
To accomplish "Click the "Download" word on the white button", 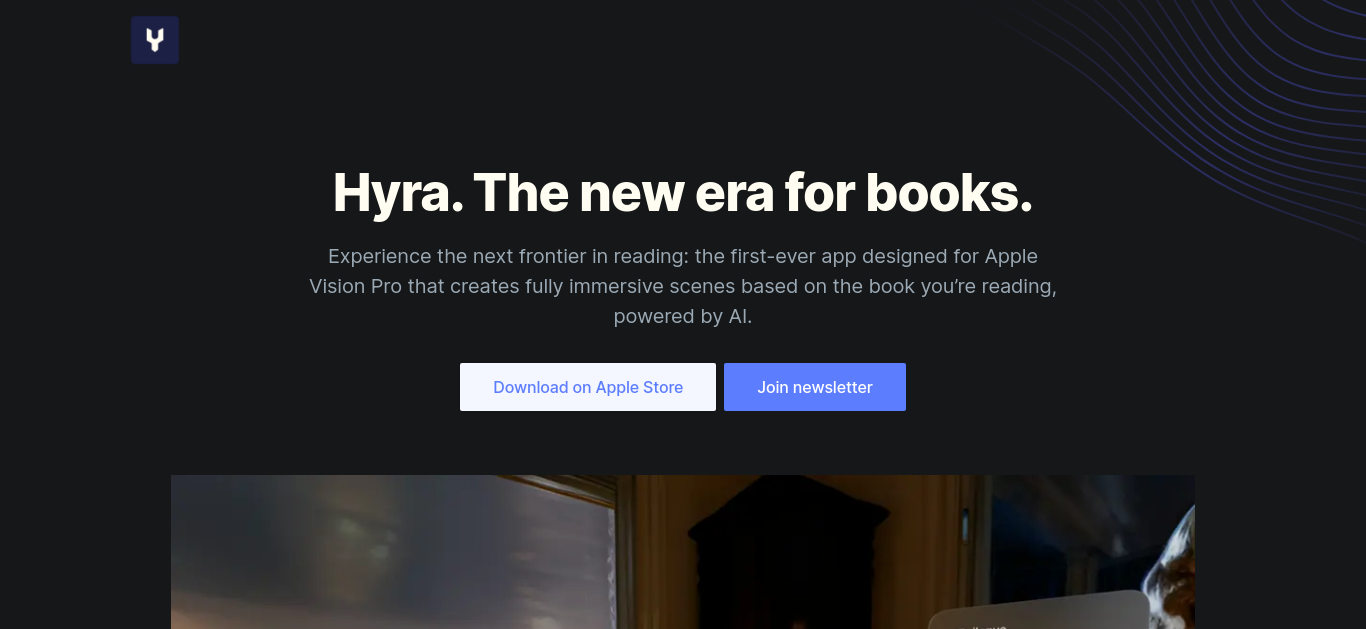I will coord(531,387).
